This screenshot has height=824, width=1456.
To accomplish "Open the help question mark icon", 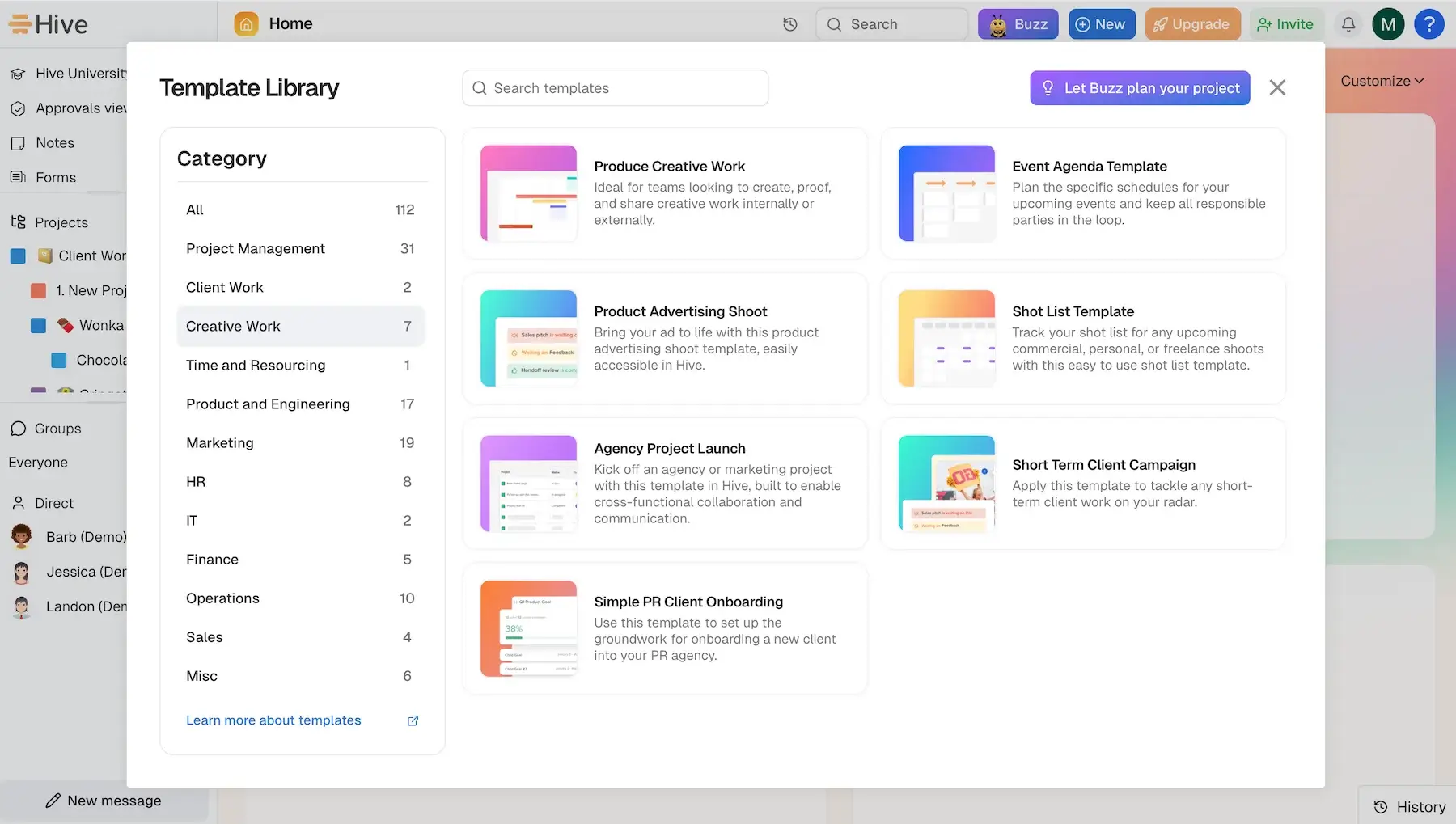I will tap(1429, 24).
